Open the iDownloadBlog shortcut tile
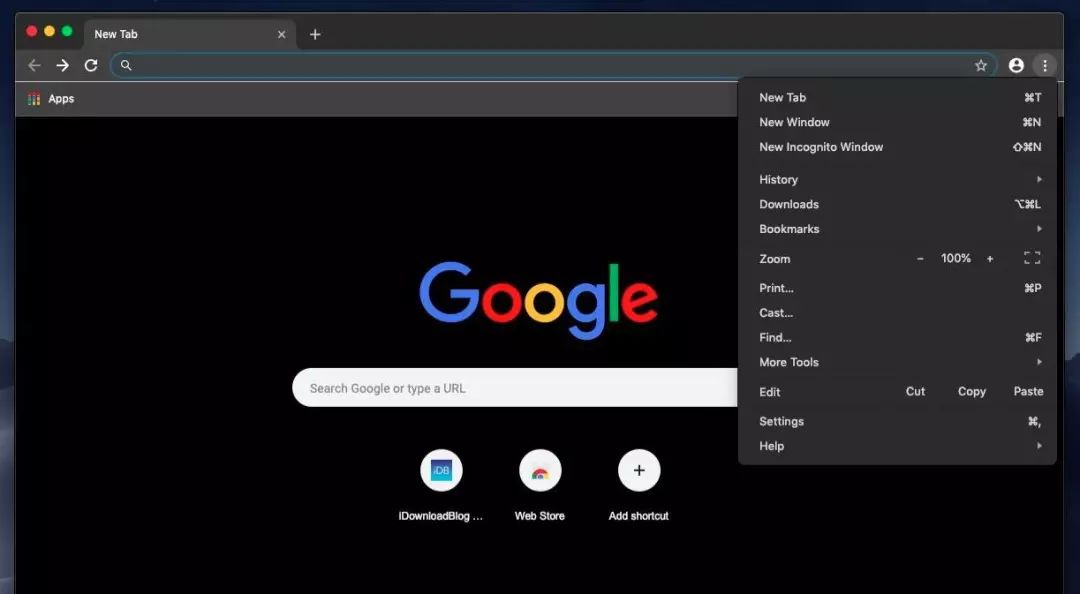This screenshot has height=594, width=1080. click(441, 486)
